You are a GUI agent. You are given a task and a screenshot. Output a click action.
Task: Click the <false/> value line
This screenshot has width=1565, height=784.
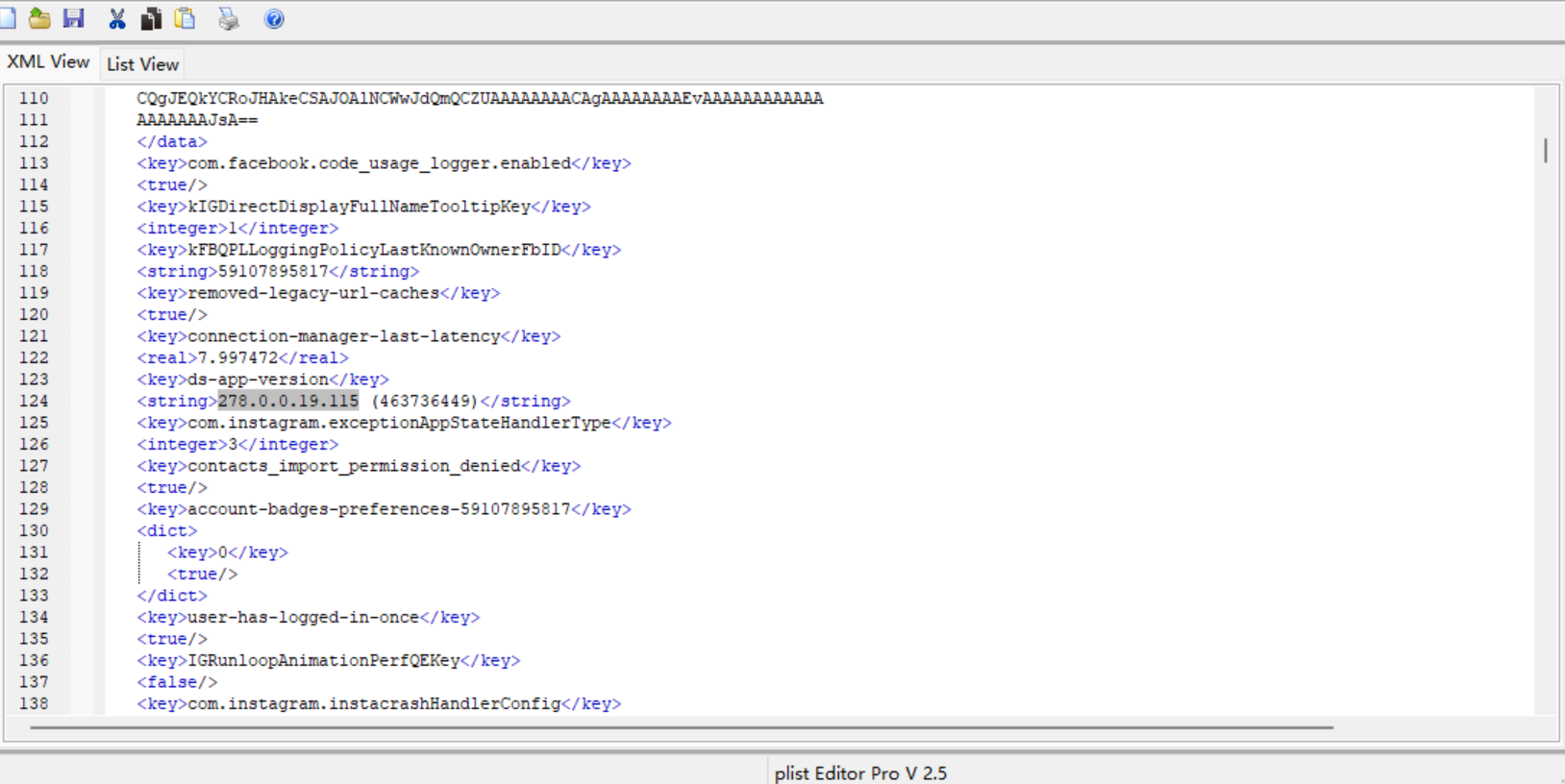pos(177,682)
